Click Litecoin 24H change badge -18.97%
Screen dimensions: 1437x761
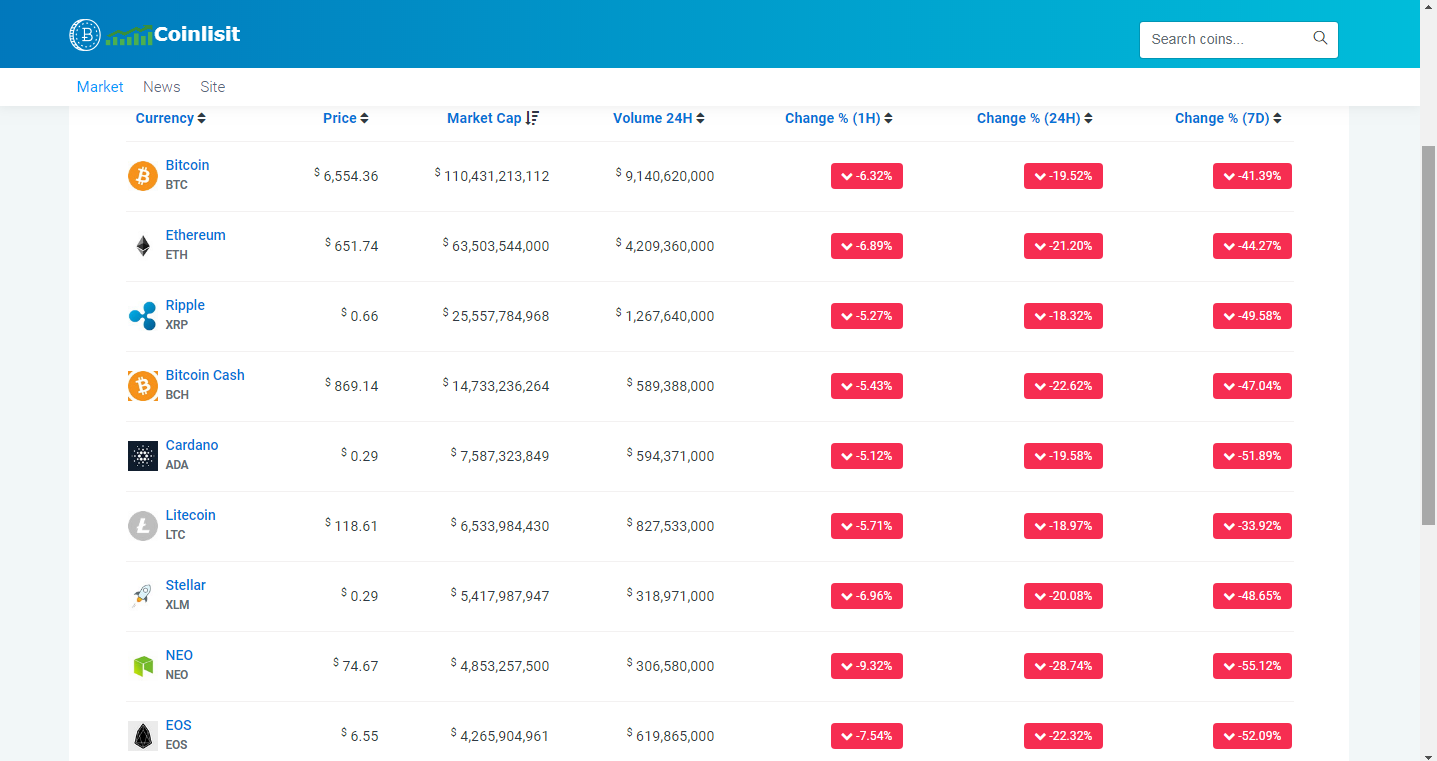1063,526
